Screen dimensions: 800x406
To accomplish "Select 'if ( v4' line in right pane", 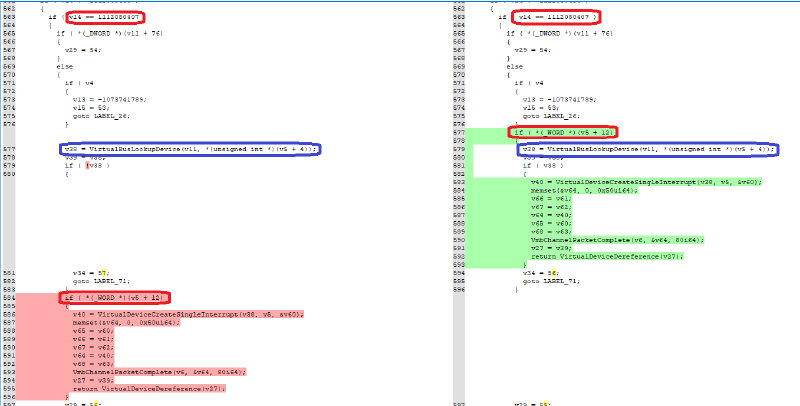I will (x=530, y=83).
